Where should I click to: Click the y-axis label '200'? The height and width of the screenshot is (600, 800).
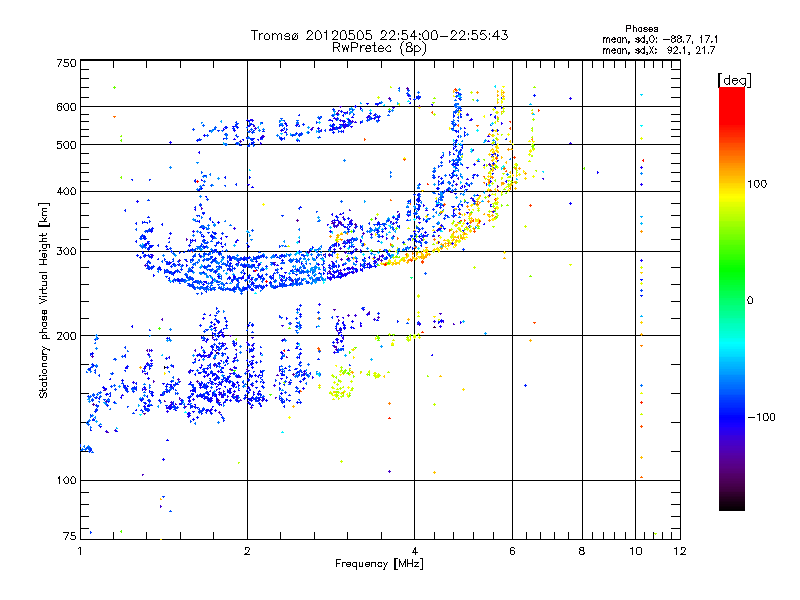(x=66, y=336)
